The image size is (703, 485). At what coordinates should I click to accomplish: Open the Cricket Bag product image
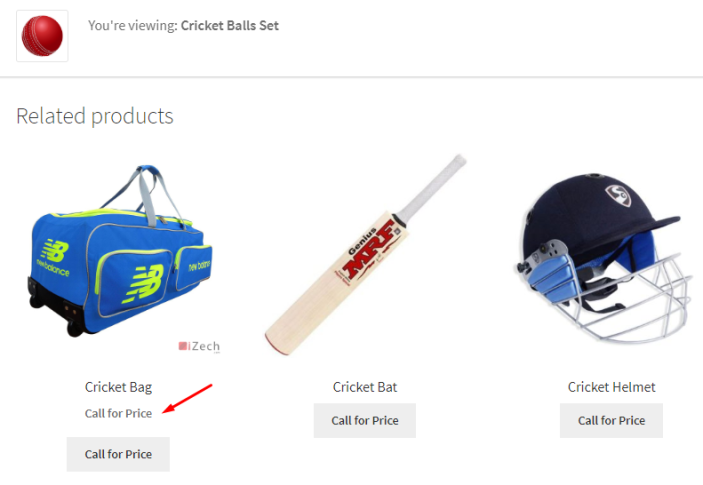tap(119, 255)
